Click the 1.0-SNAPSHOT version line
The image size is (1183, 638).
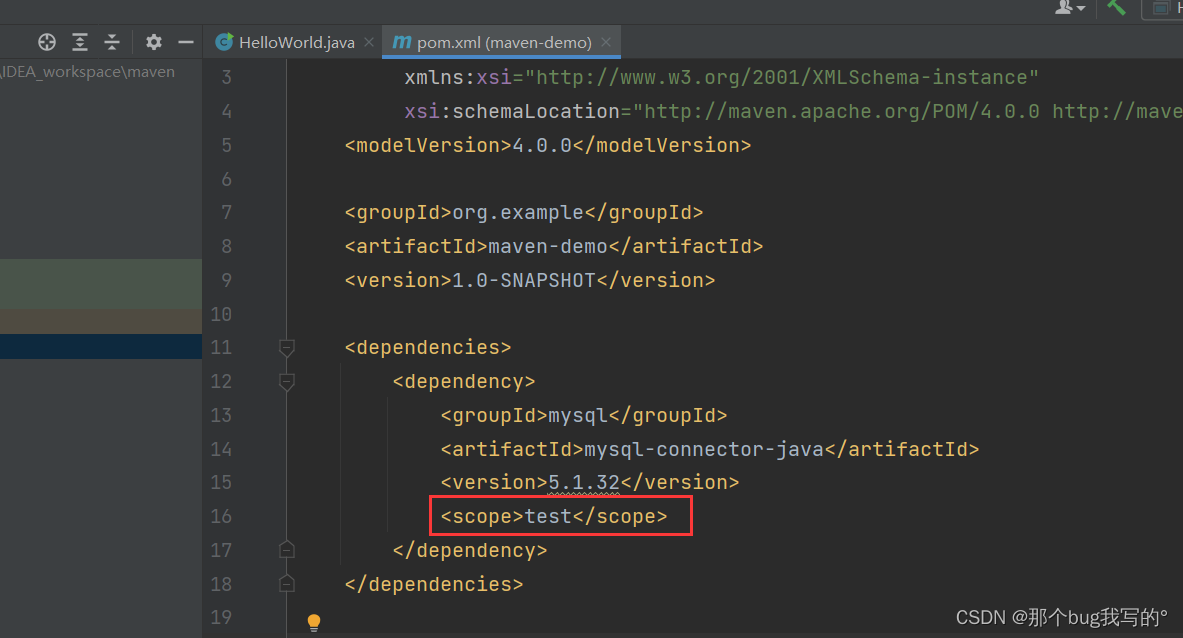[x=530, y=281]
